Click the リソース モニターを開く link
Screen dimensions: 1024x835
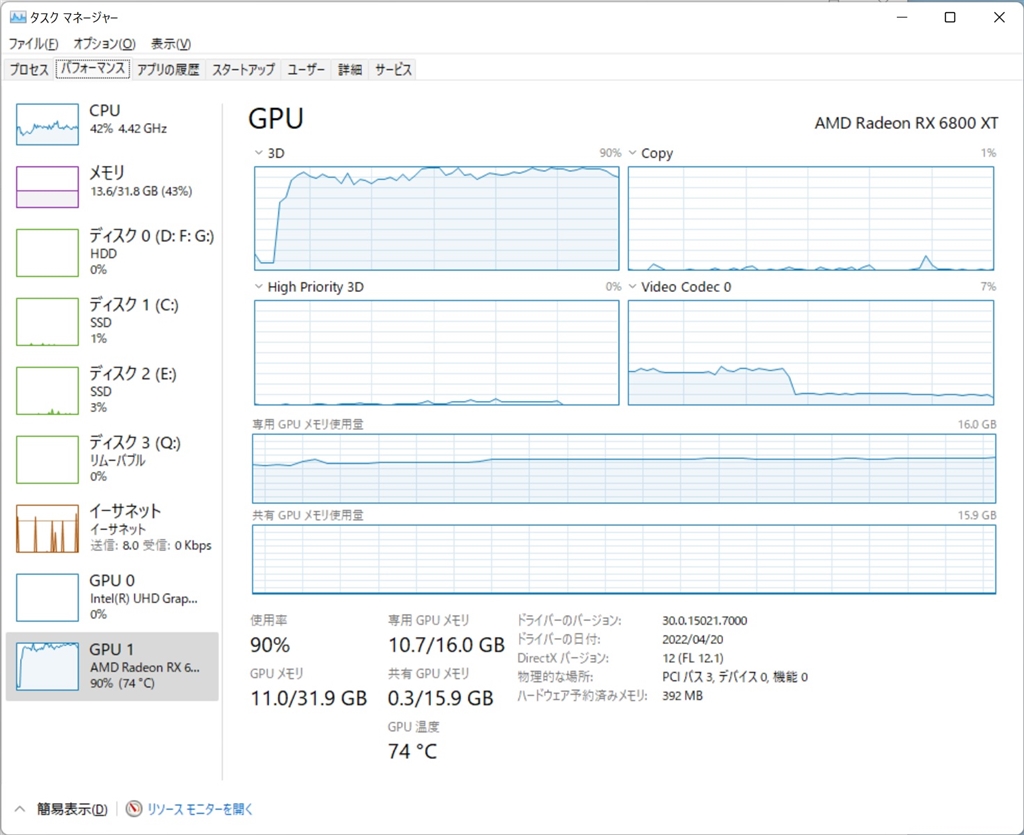200,809
